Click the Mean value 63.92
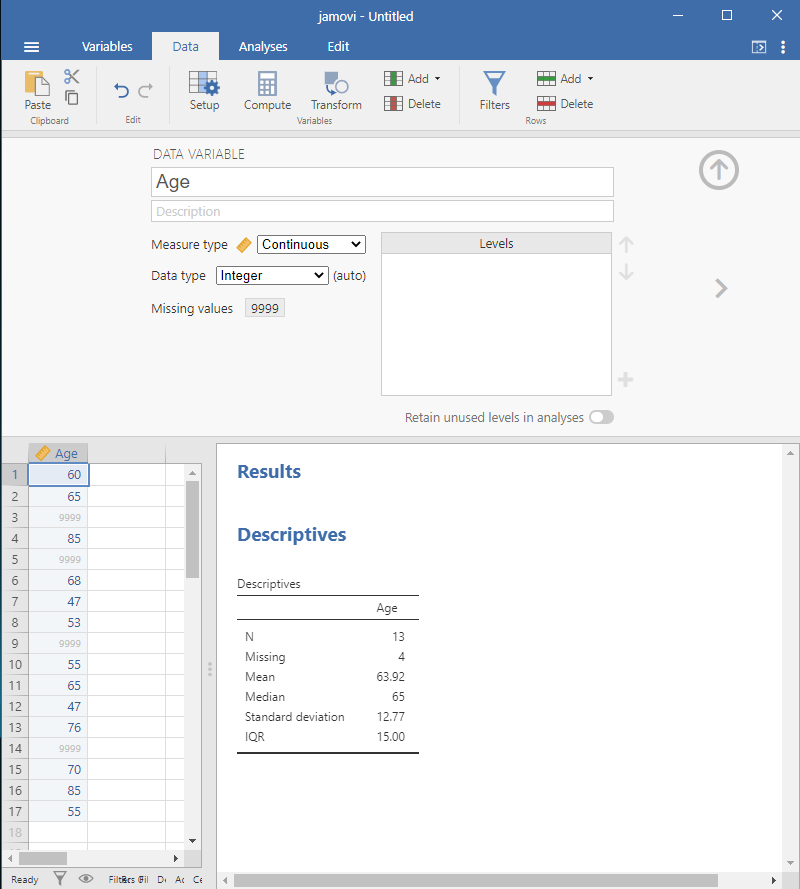The width and height of the screenshot is (800, 889). 391,677
